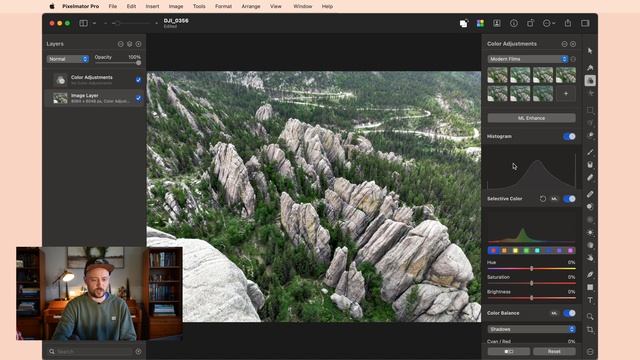Select the rectangular Selection tool
Screen dimensions: 640x360
click(x=590, y=110)
